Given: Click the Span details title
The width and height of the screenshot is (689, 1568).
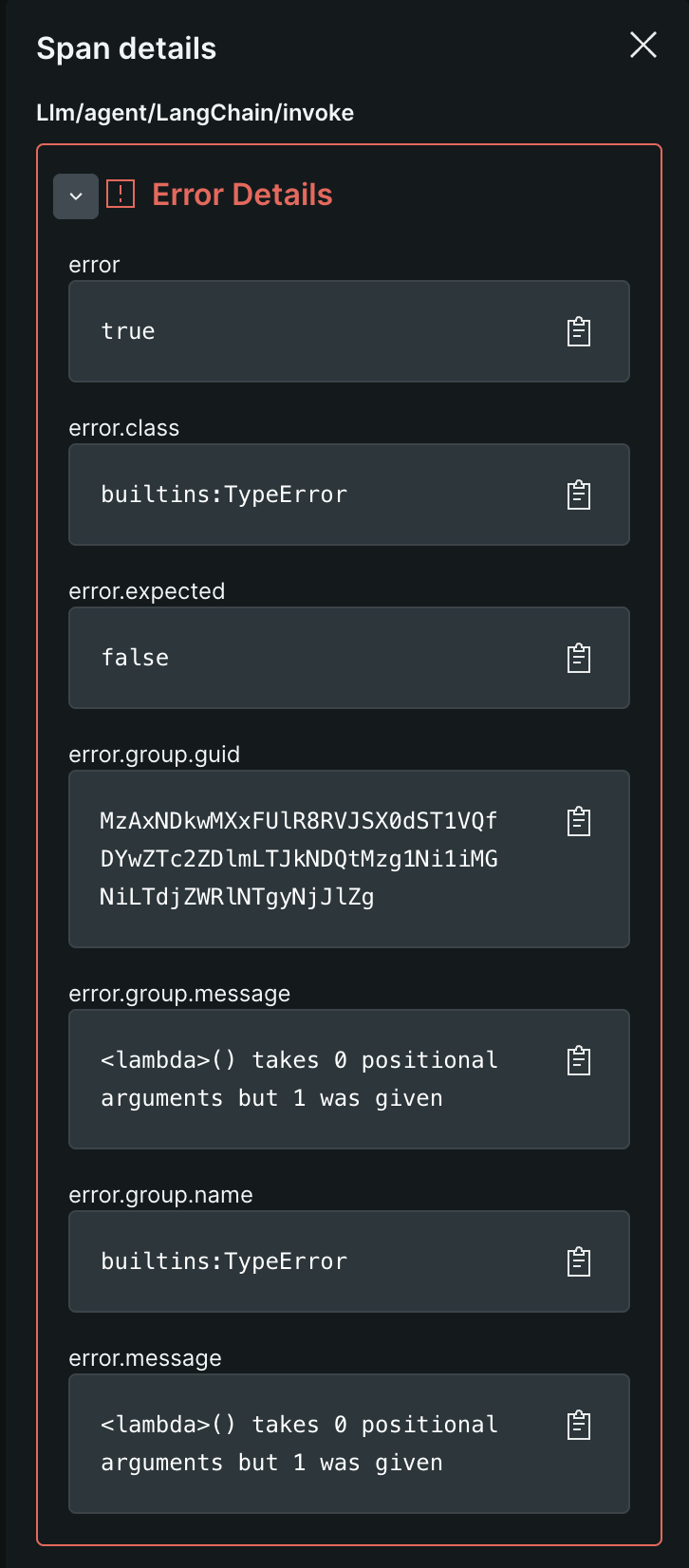Looking at the screenshot, I should 126,48.
